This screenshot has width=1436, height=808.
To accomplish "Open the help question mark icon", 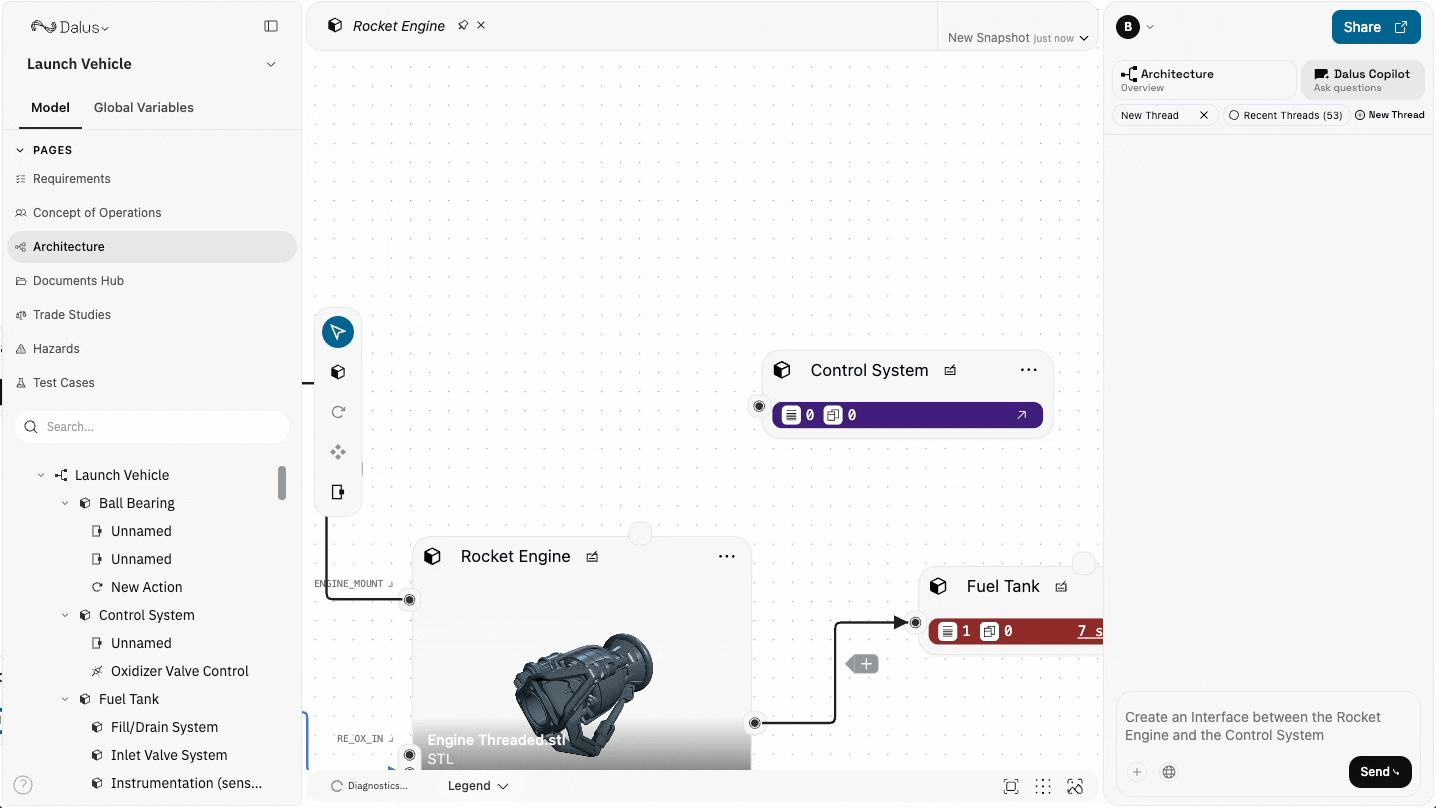I will click(23, 785).
